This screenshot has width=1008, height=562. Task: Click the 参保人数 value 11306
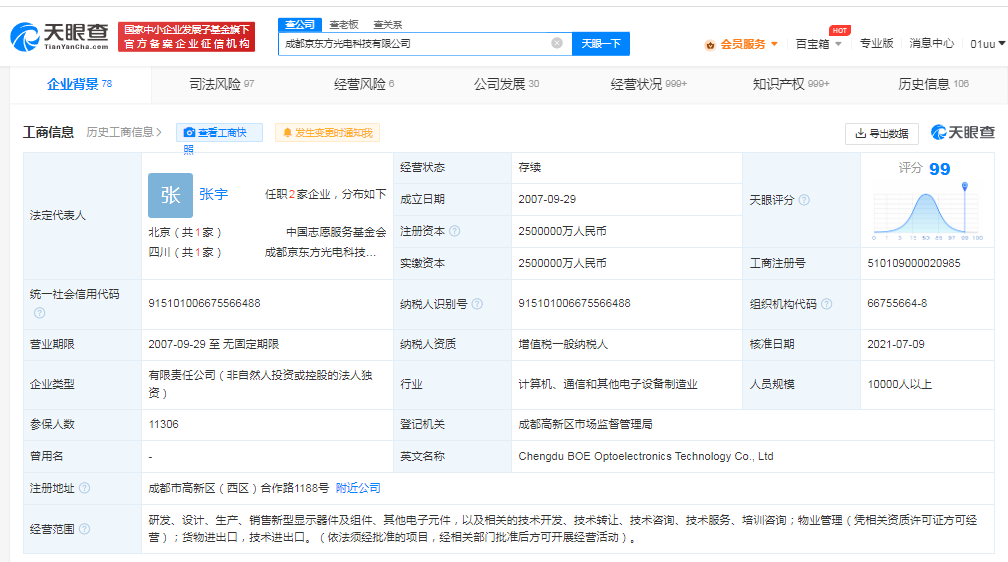tap(163, 424)
